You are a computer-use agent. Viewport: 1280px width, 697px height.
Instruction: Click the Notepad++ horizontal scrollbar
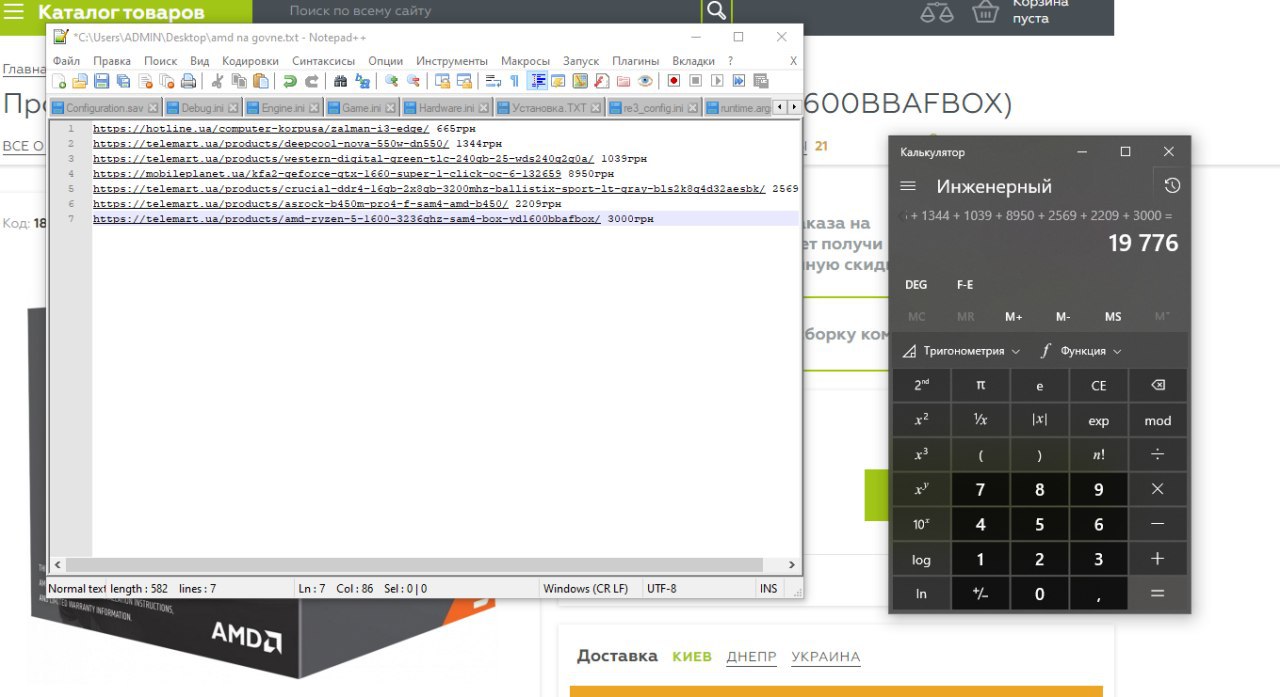424,565
